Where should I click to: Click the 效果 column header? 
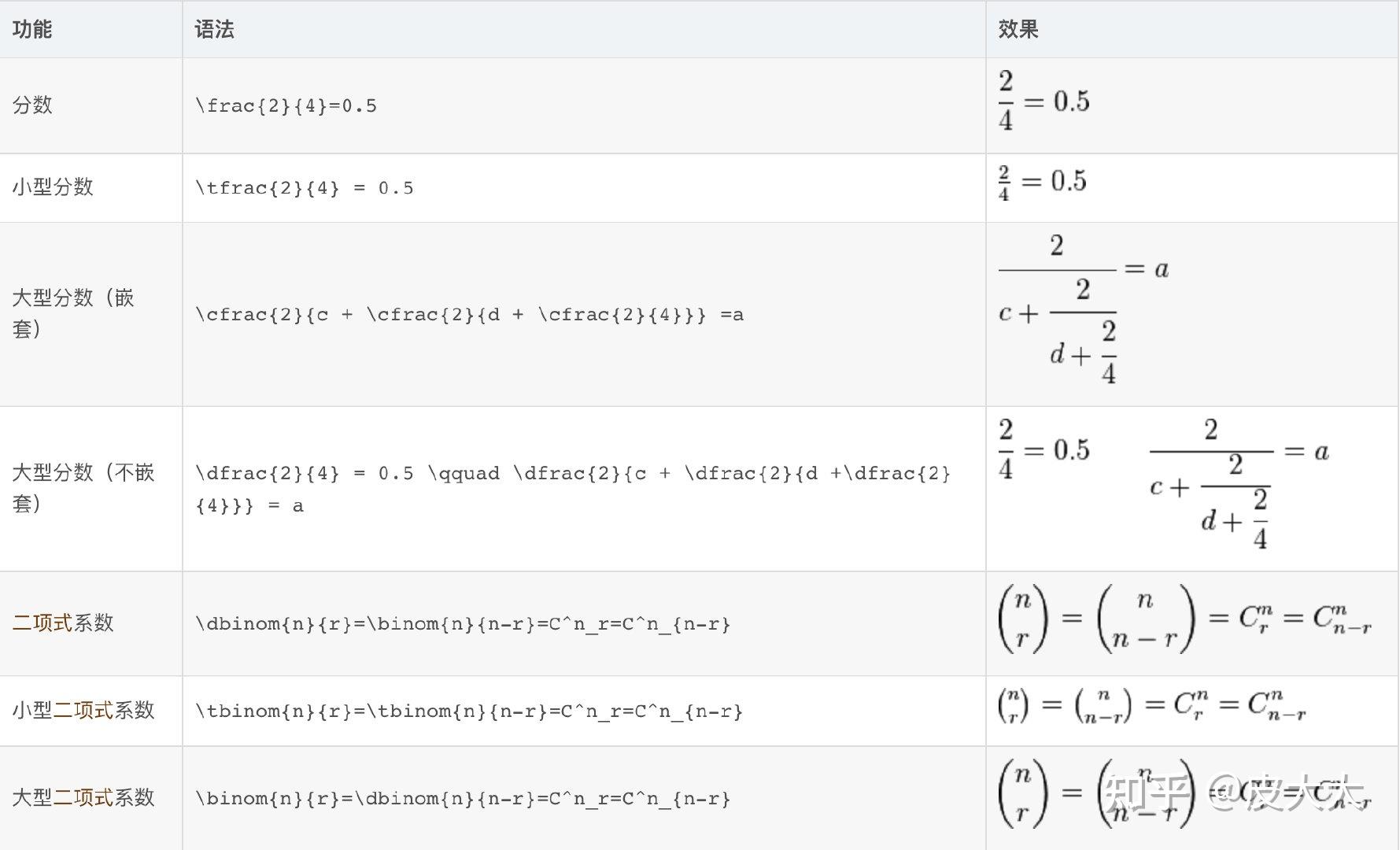tap(1018, 29)
